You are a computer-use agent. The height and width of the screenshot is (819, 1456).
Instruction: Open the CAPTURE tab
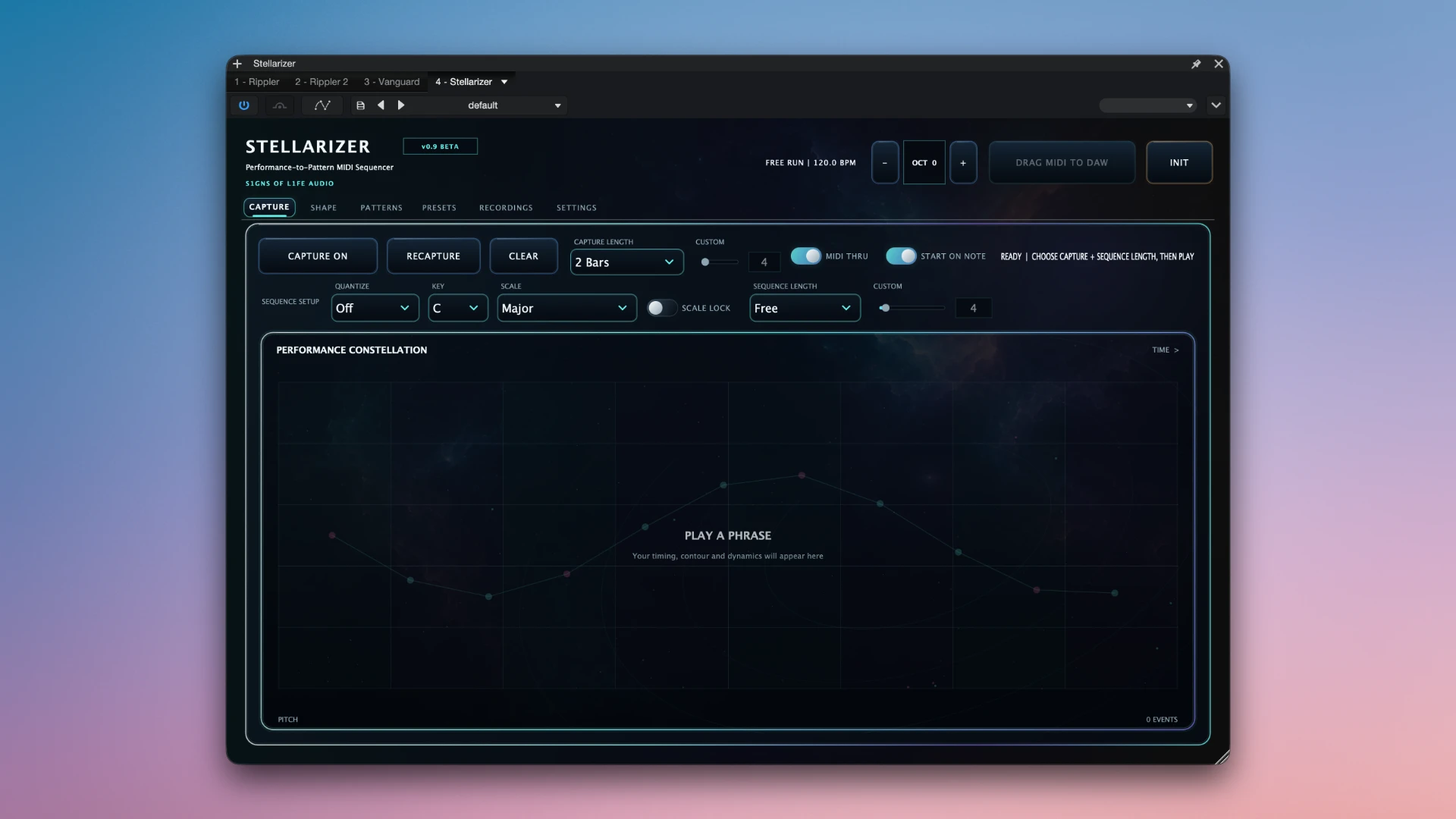[x=269, y=207]
